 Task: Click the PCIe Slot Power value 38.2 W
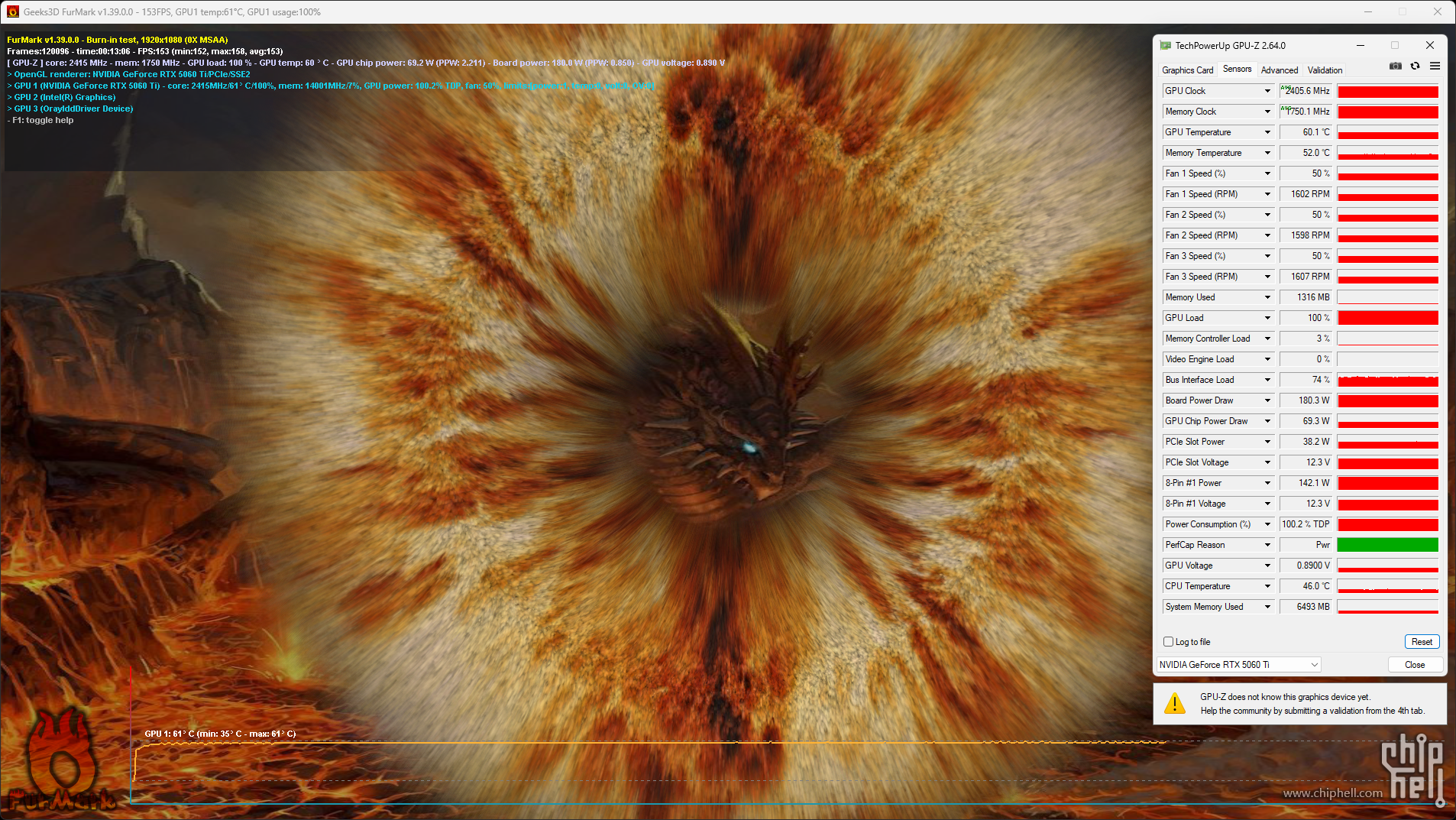1306,442
